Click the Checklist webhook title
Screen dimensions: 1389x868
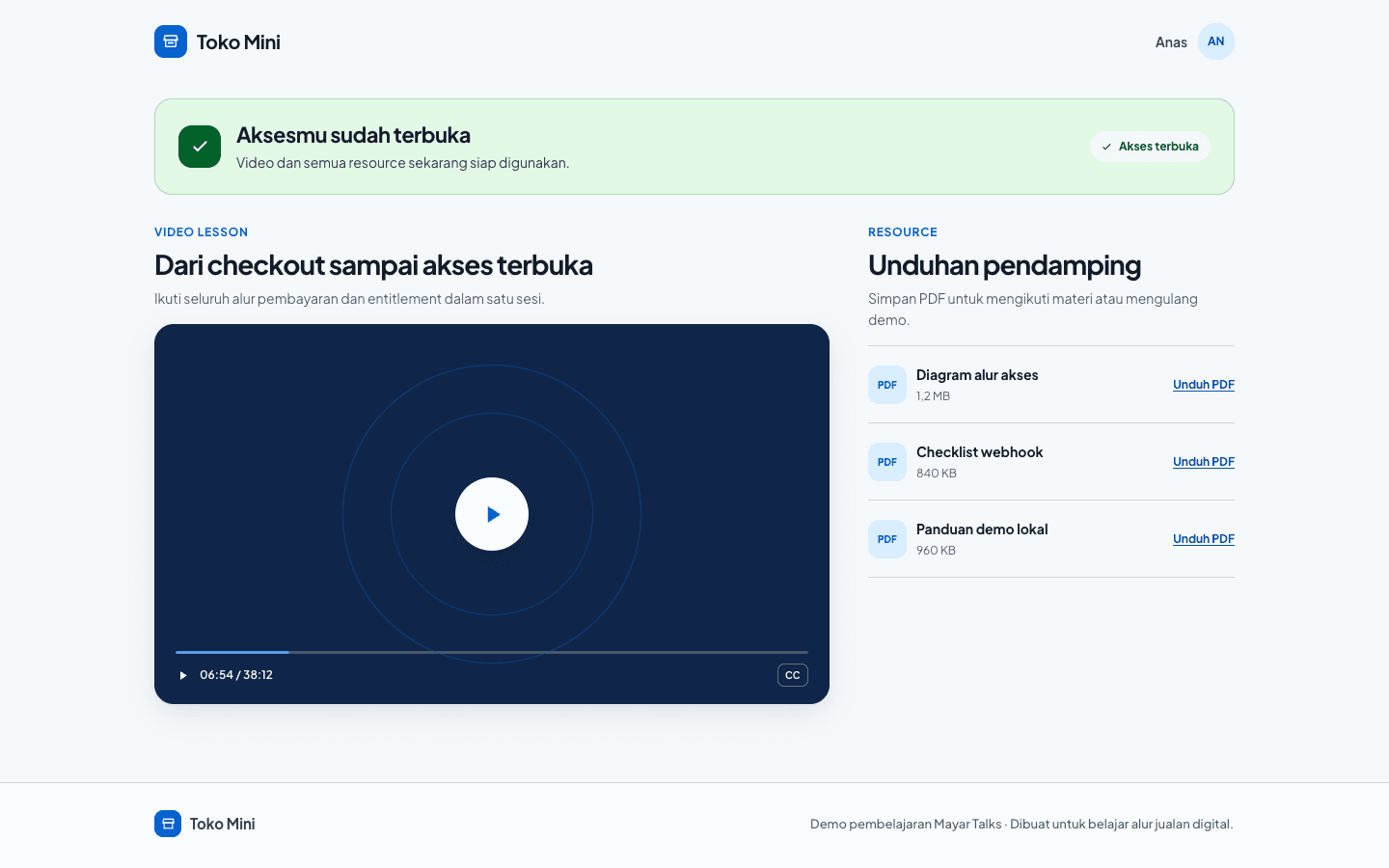point(980,452)
